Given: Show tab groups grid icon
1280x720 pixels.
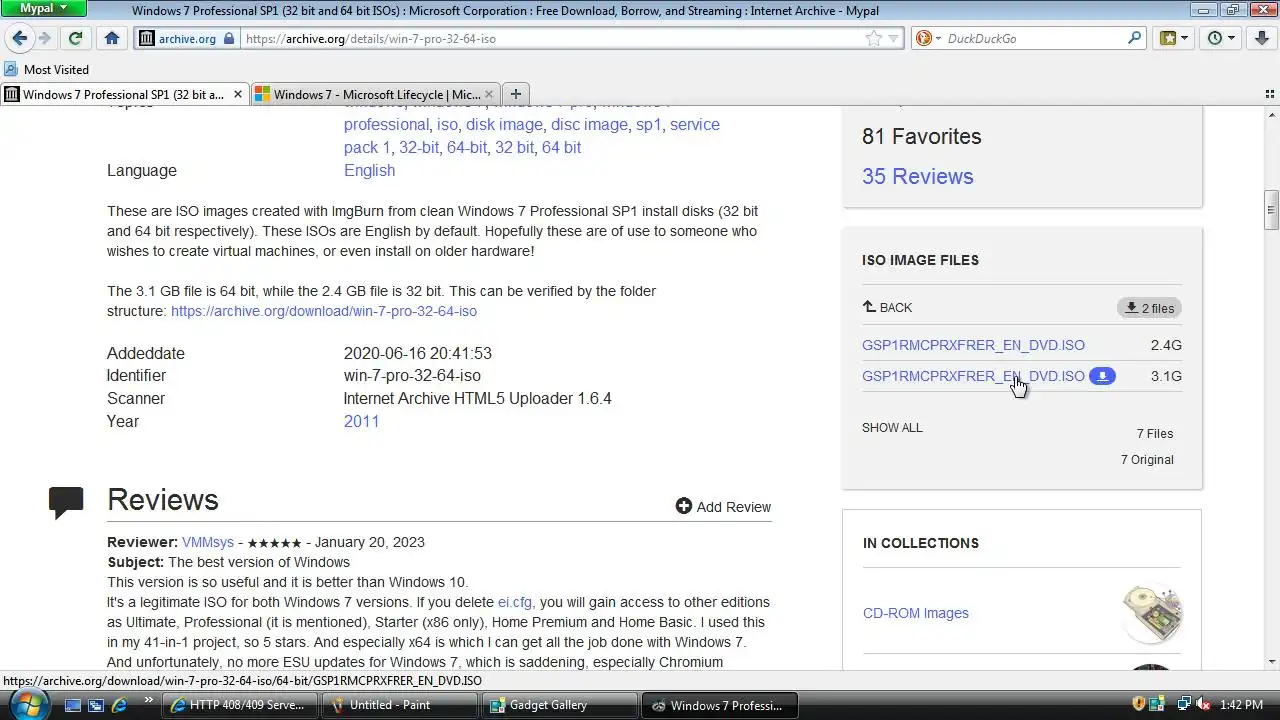Looking at the screenshot, I should click(x=1270, y=94).
